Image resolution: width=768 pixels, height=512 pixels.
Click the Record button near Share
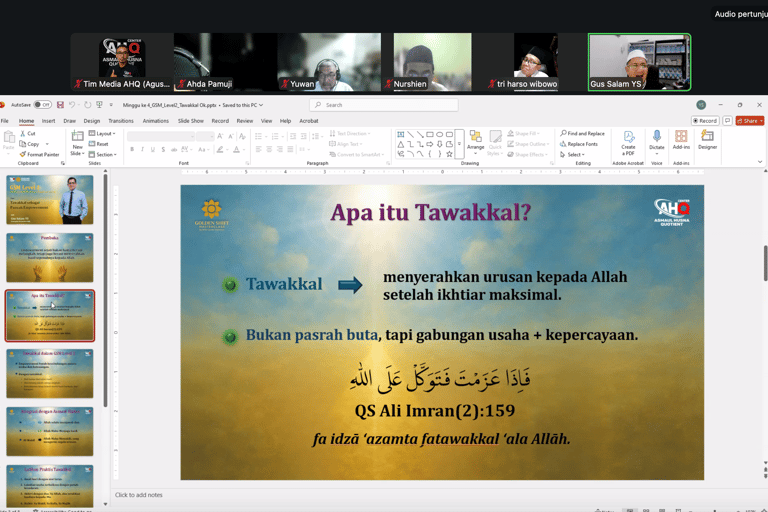705,121
